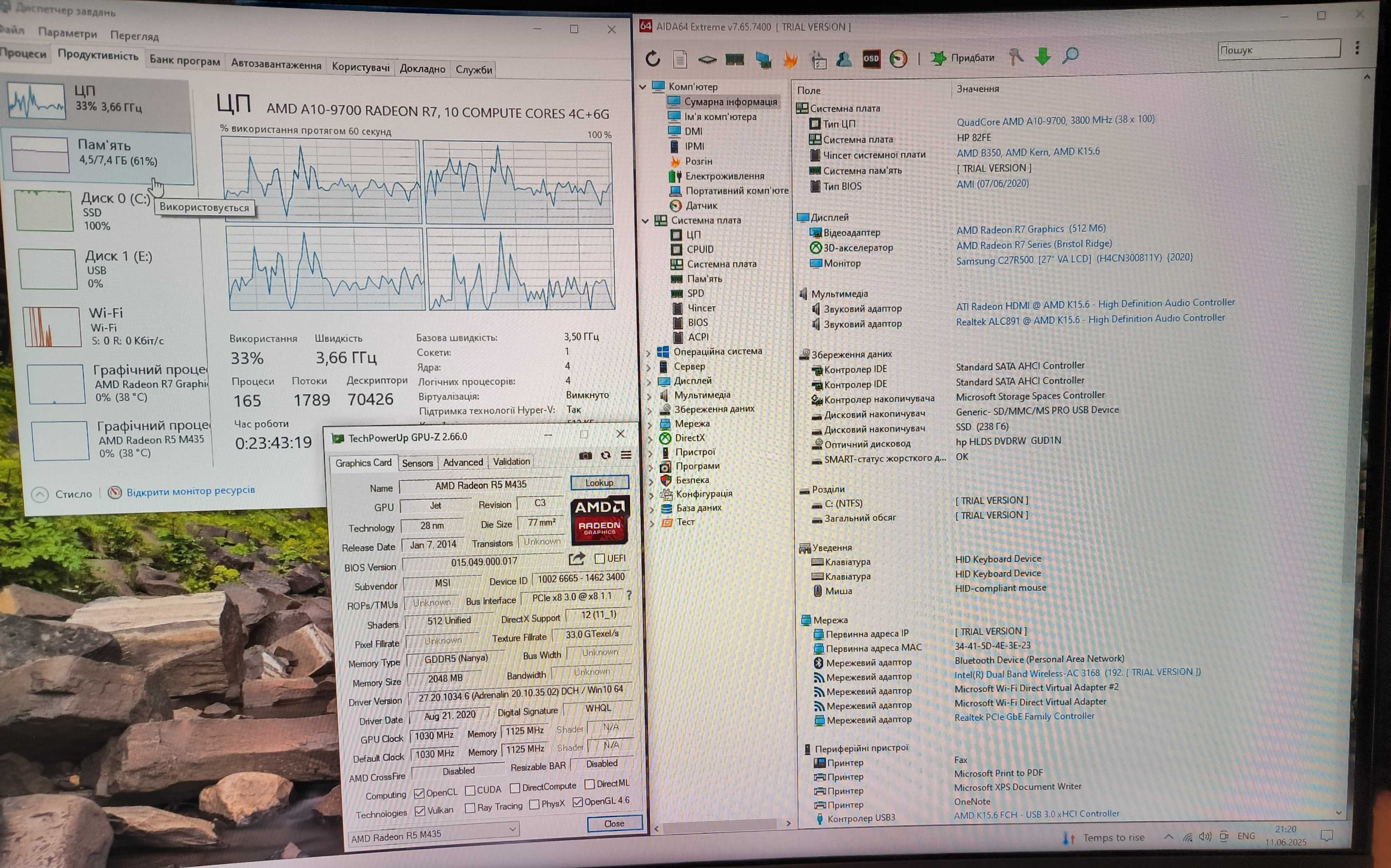Click Стисло to show fewer details
1391x868 pixels.
coord(63,494)
